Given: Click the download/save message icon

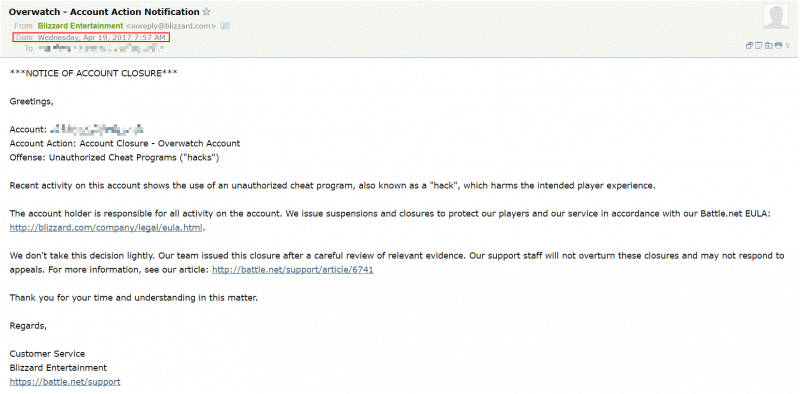Looking at the screenshot, I should 768,46.
